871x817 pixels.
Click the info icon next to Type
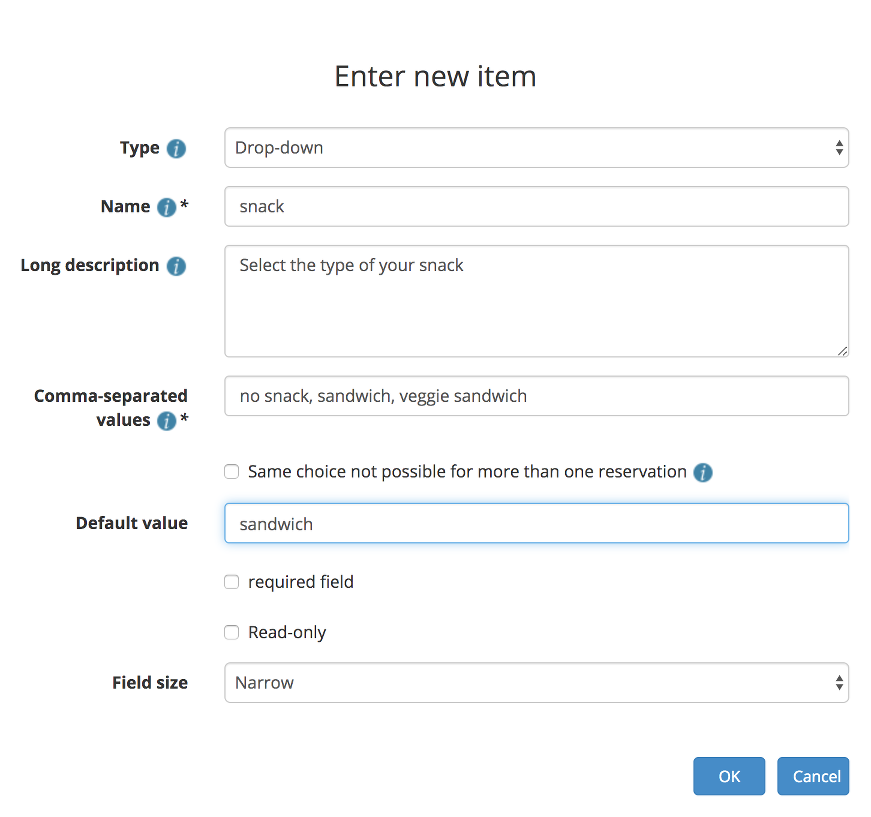(176, 149)
